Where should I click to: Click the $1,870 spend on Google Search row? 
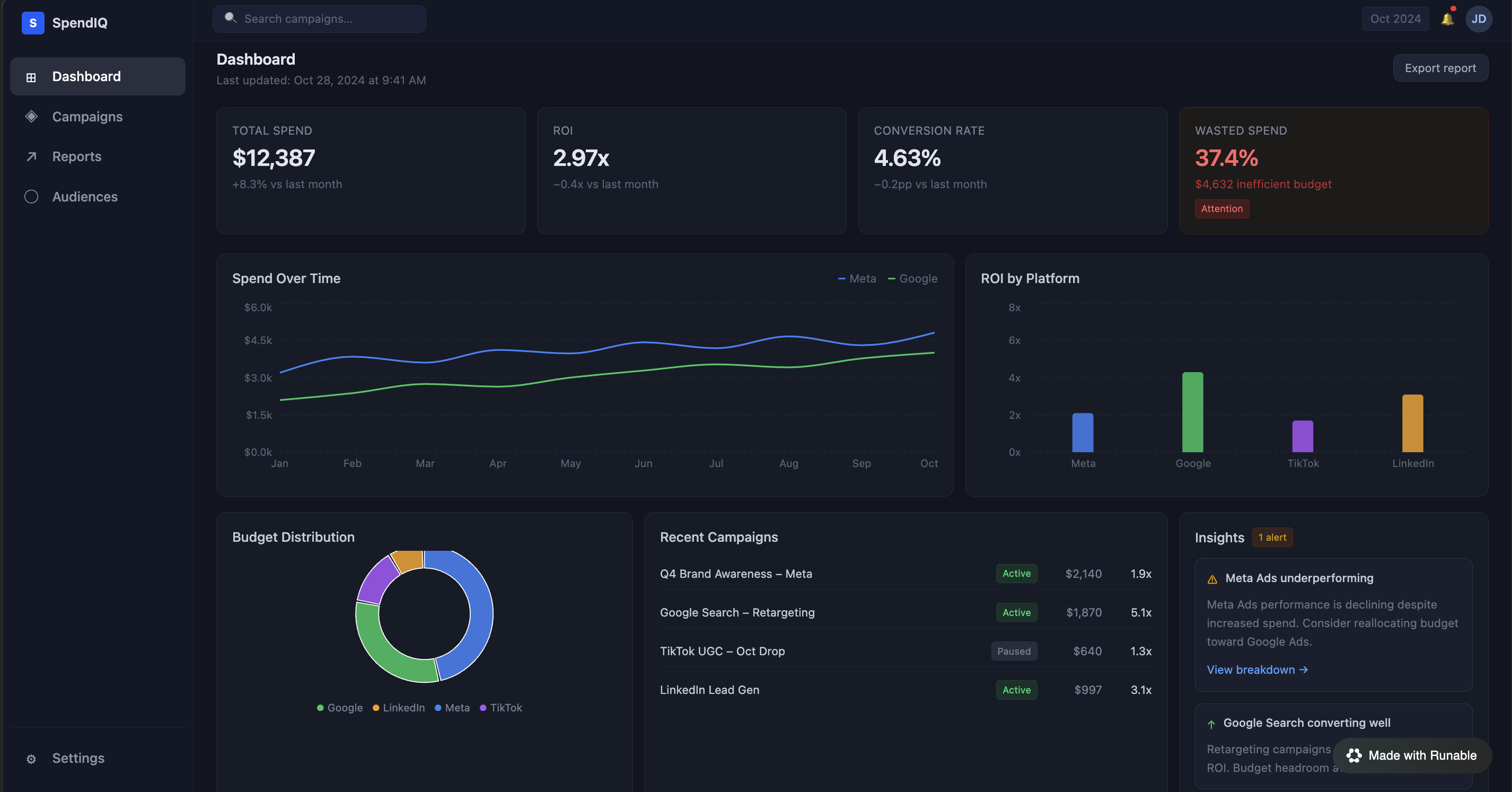(x=1084, y=612)
